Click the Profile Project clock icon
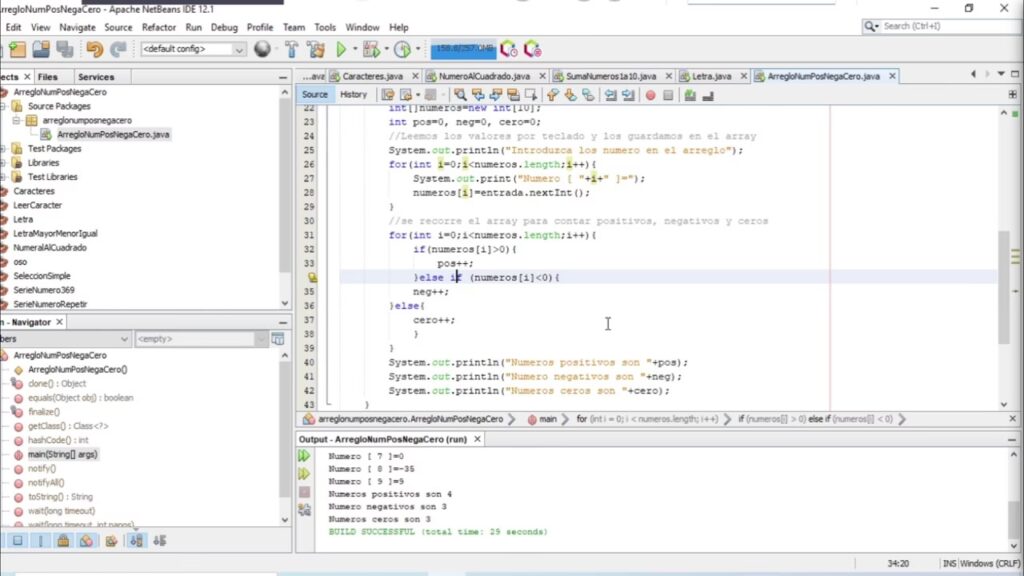1024x576 pixels. coord(402,49)
